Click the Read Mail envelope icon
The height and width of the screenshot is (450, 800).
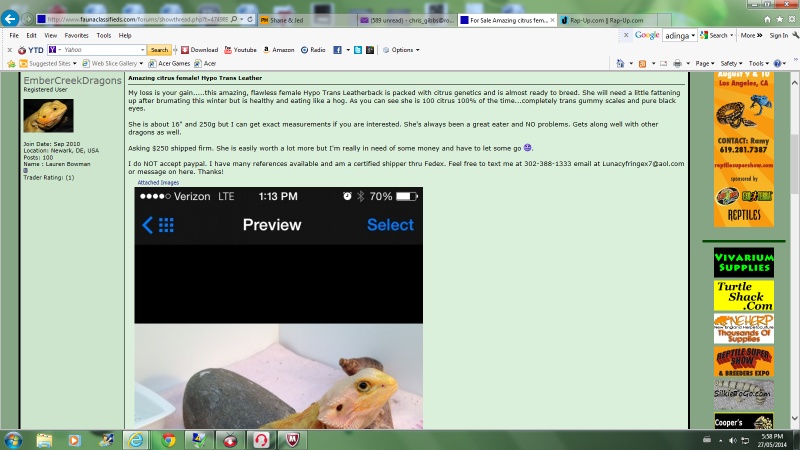663,64
